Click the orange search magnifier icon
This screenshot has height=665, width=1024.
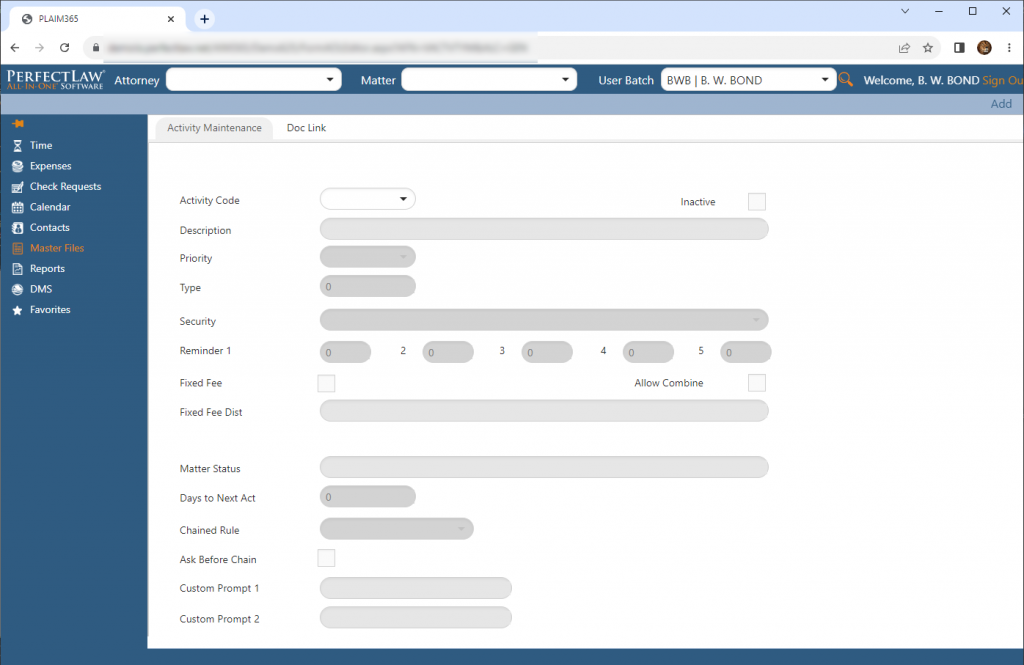pyautogui.click(x=846, y=80)
